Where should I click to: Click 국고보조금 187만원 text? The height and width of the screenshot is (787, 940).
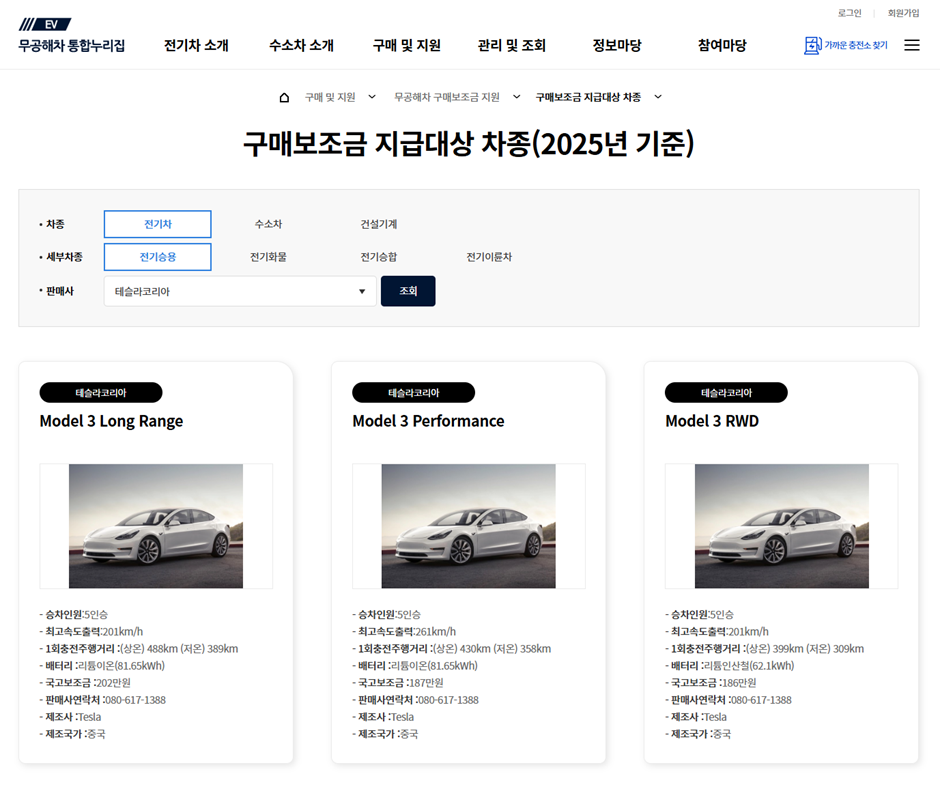(x=398, y=683)
